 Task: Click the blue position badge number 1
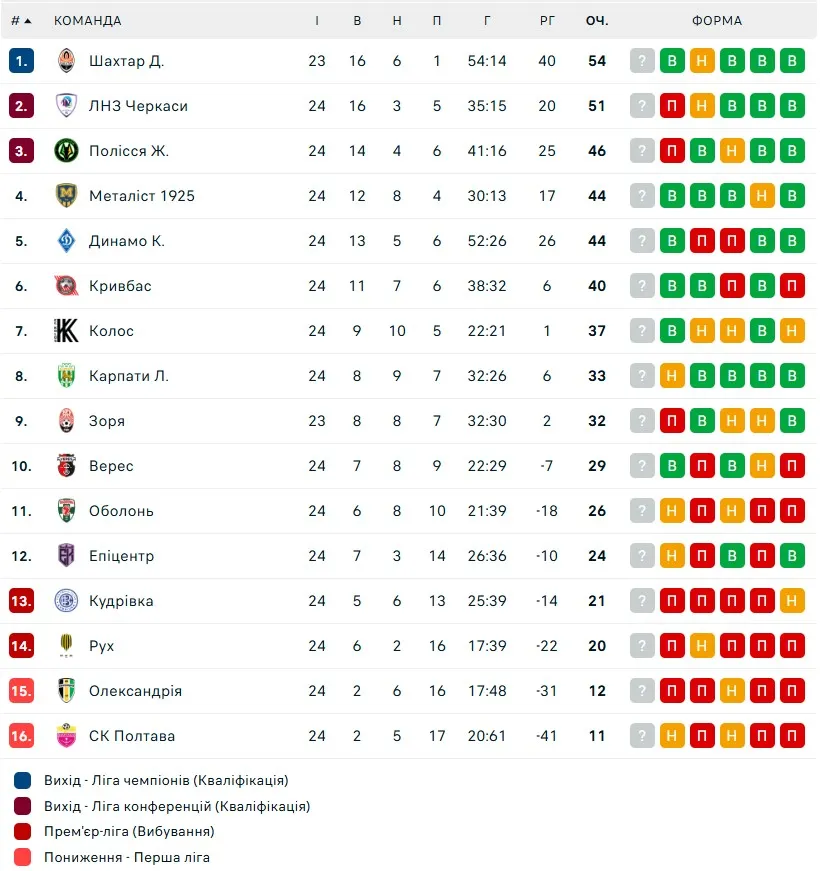(21, 61)
